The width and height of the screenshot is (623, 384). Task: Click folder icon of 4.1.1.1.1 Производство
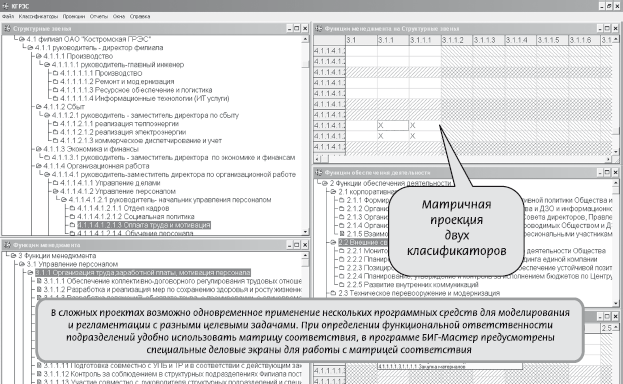click(x=56, y=73)
